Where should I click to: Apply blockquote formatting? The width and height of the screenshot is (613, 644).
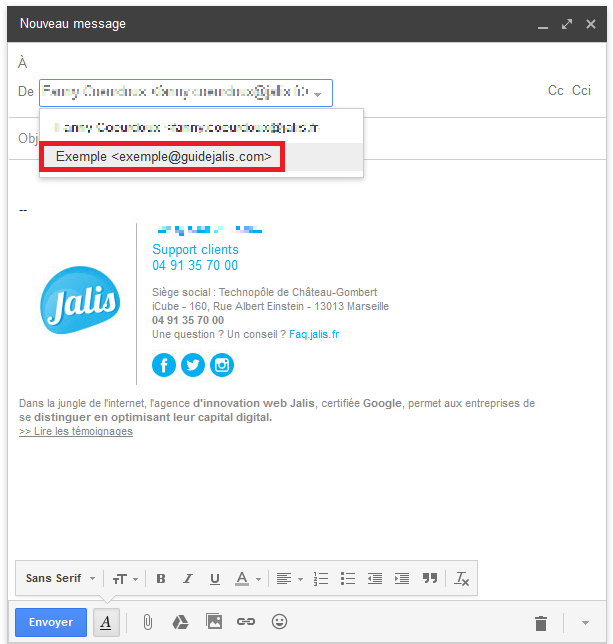click(430, 578)
